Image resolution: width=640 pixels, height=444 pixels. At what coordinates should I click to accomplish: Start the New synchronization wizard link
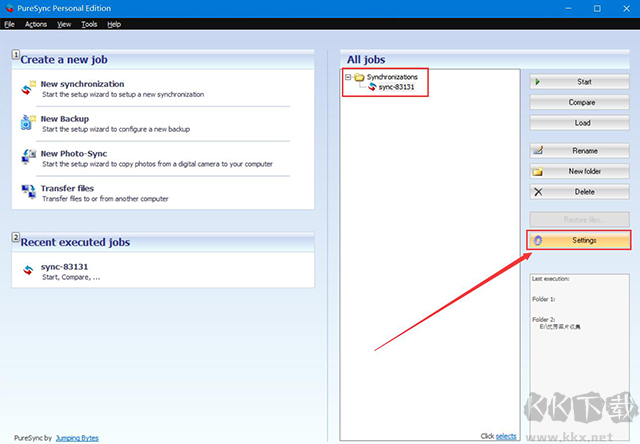[x=82, y=84]
